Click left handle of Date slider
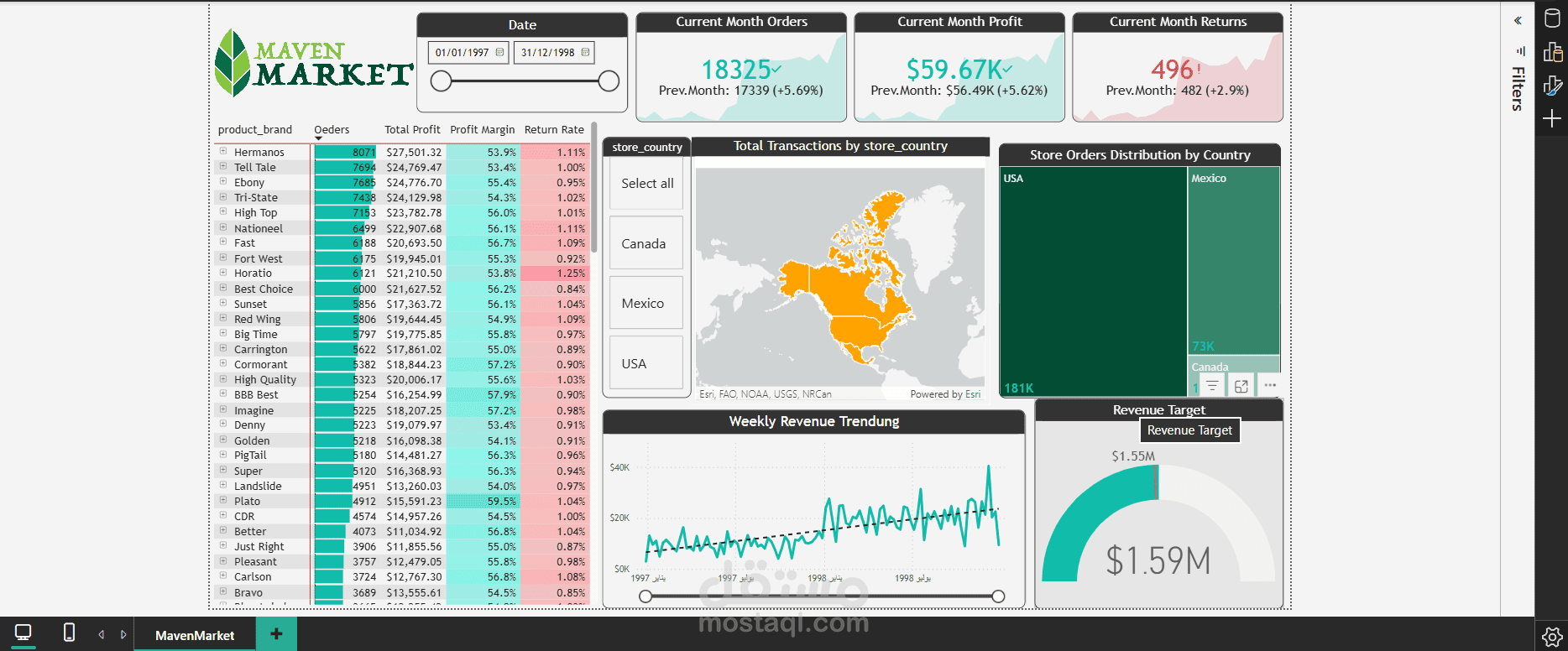This screenshot has height=651, width=1568. tap(442, 81)
